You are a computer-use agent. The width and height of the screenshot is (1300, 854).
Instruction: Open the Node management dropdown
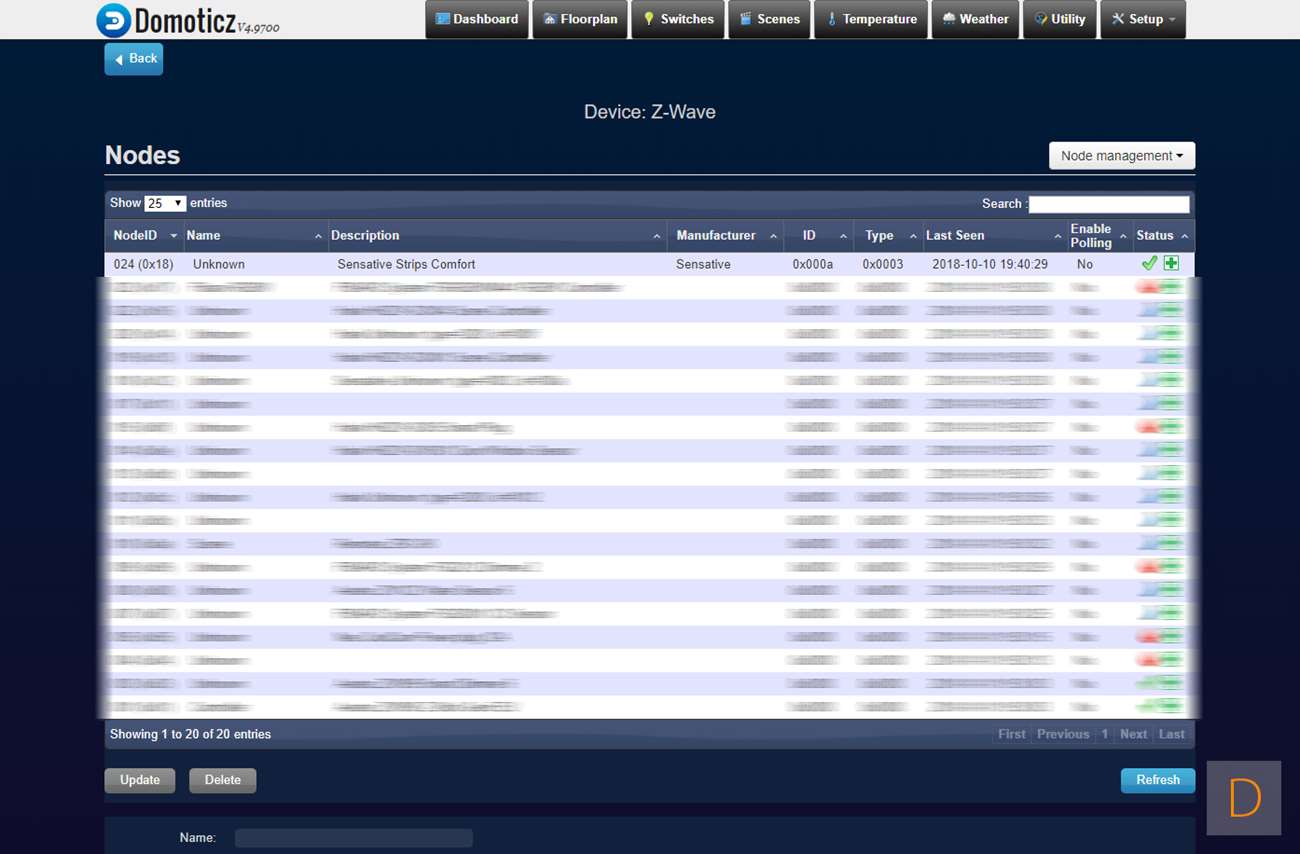[1121, 156]
